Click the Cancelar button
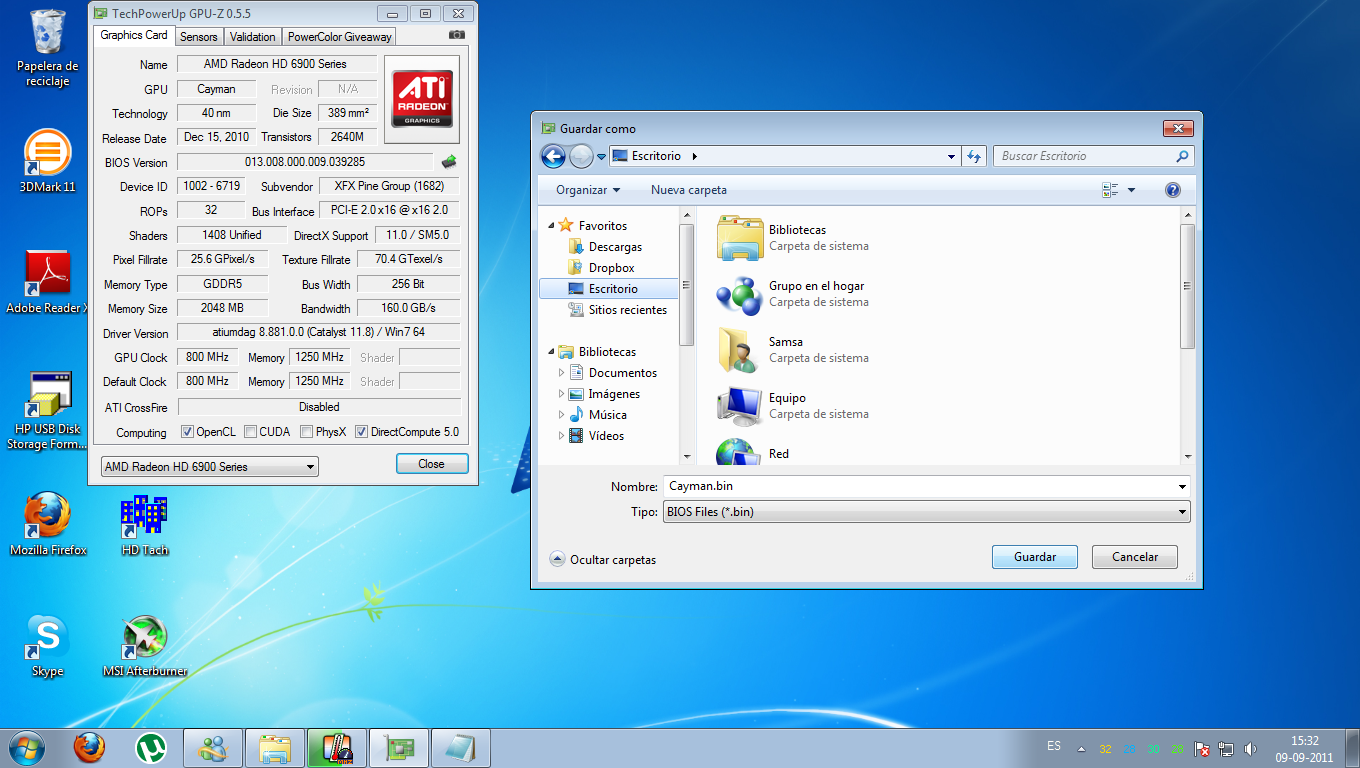 (x=1135, y=557)
